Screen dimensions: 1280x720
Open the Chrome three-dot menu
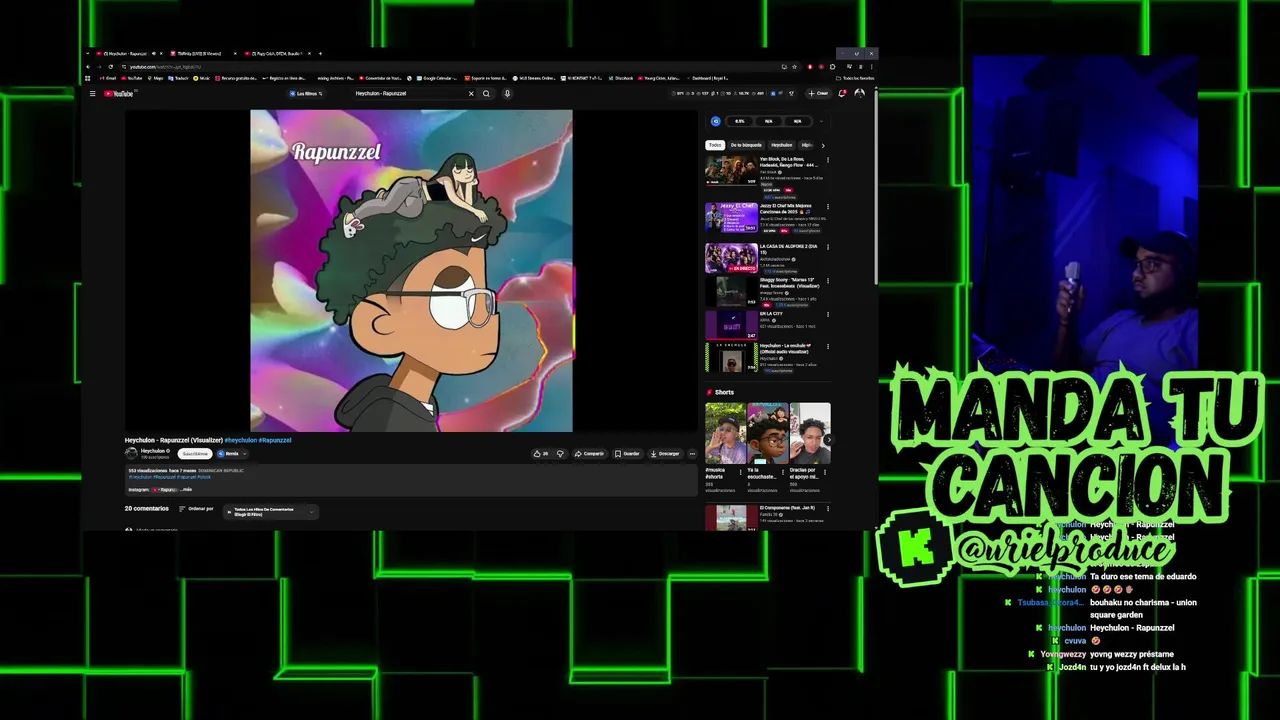(x=871, y=67)
